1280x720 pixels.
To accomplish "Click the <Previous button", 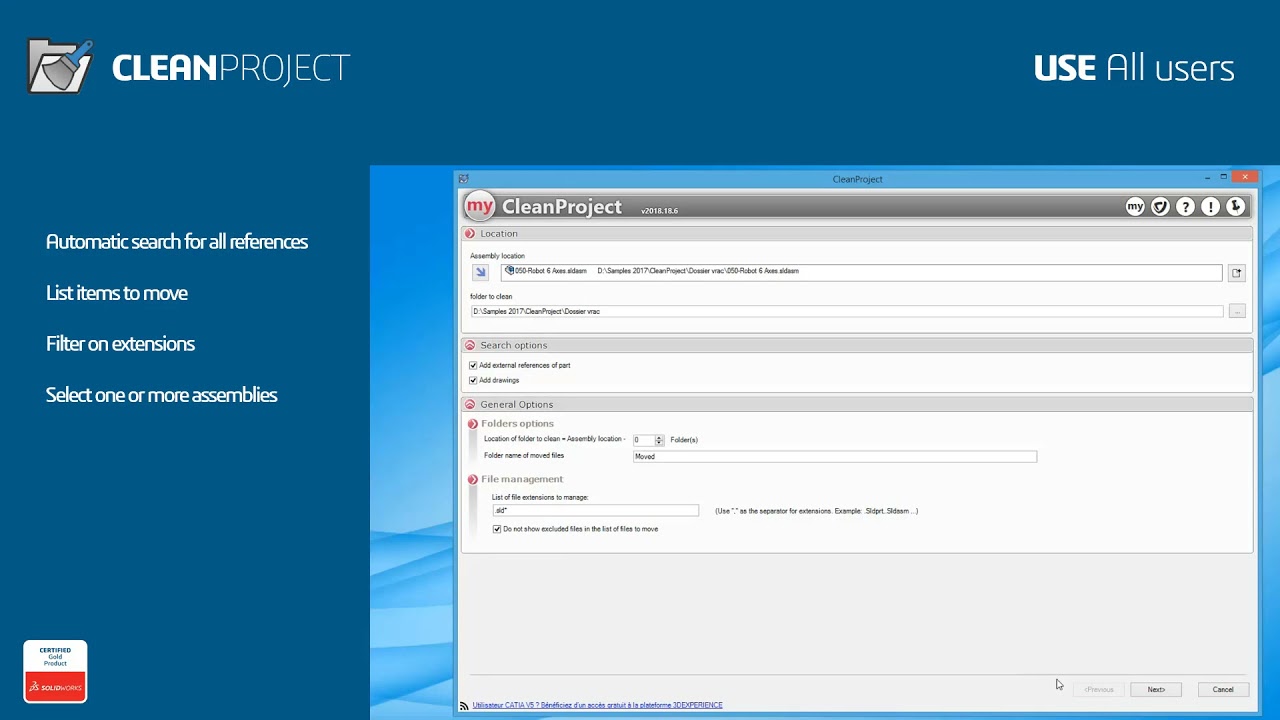I will click(1098, 689).
